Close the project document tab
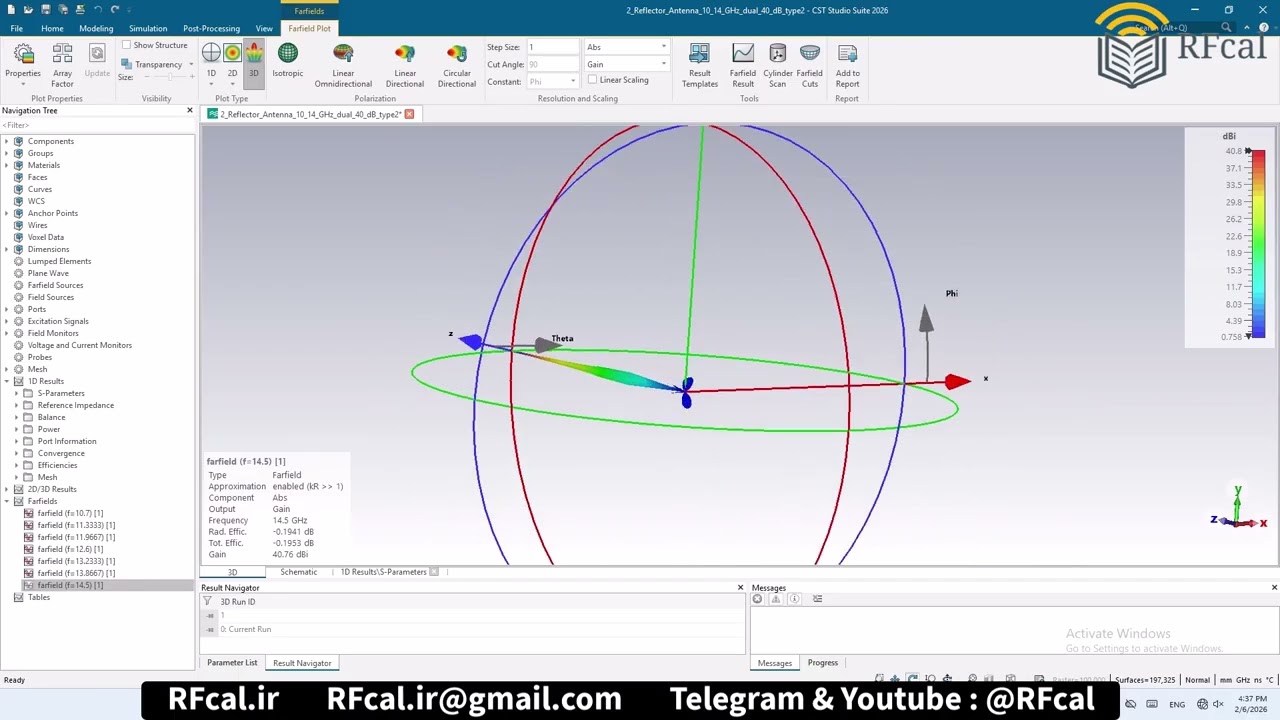 [409, 114]
